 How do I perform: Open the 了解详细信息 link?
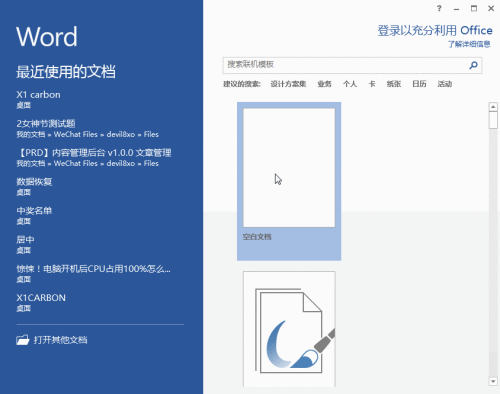pyautogui.click(x=469, y=44)
